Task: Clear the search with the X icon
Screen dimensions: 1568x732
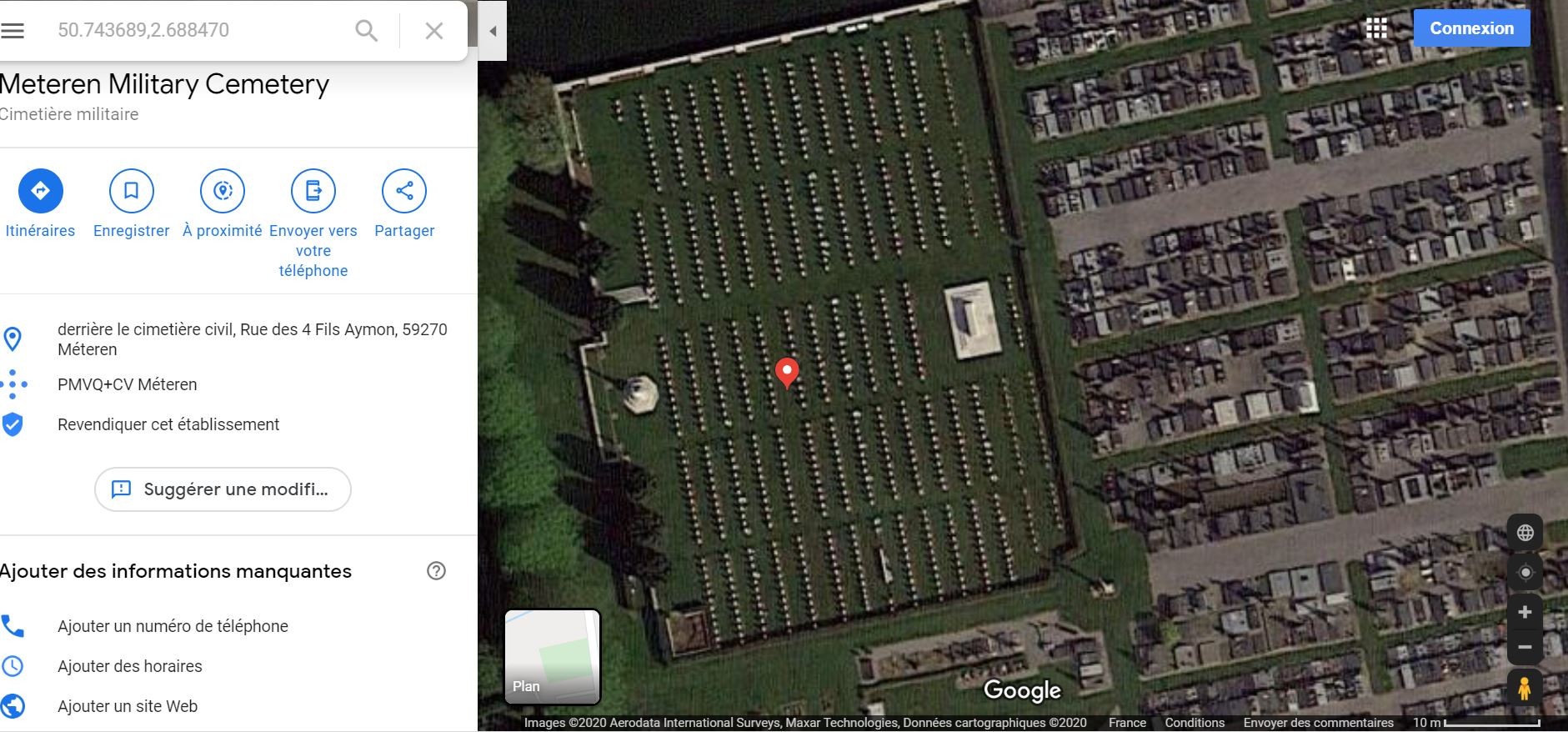Action: [433, 31]
